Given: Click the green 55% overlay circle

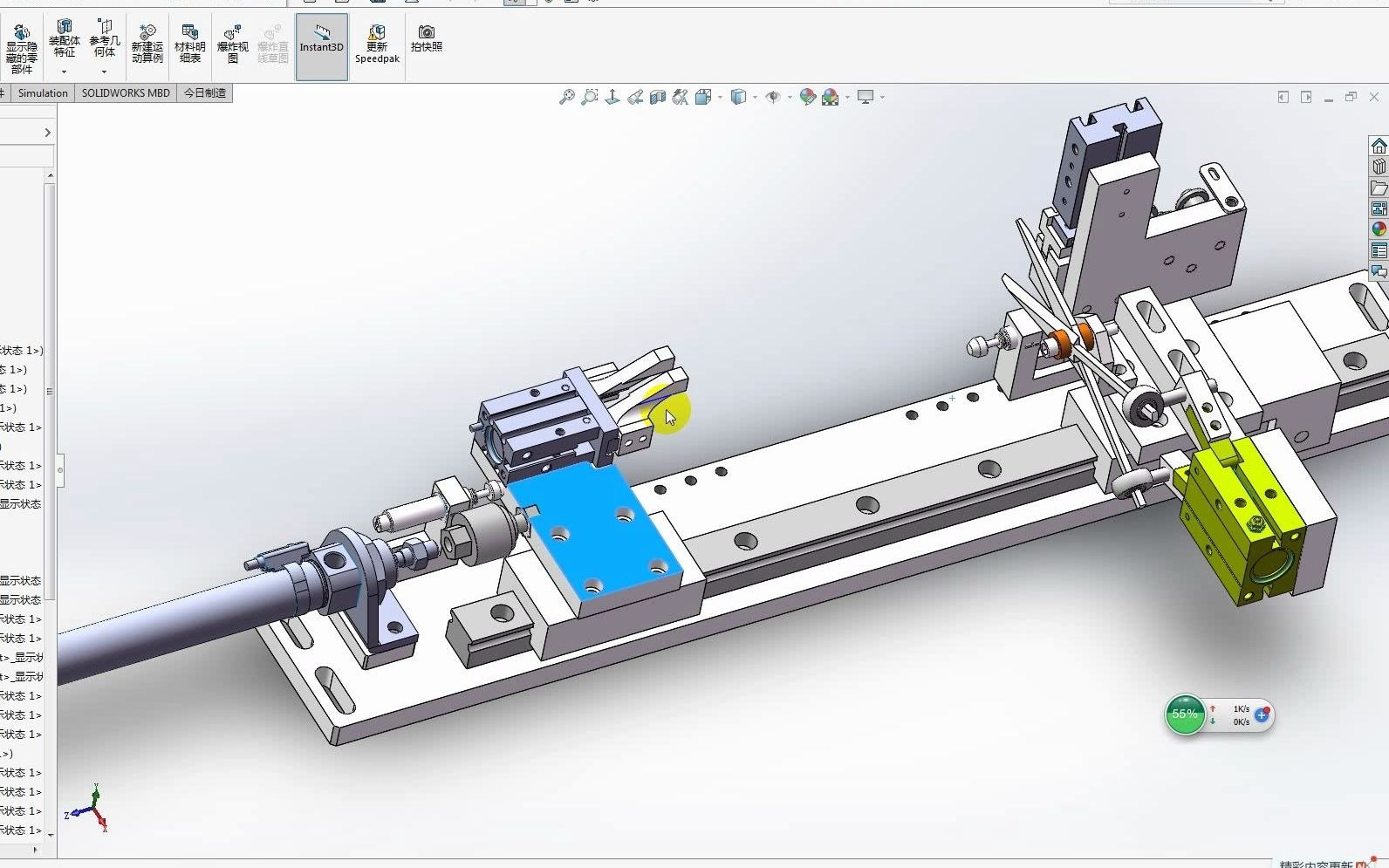Looking at the screenshot, I should coord(1185,714).
